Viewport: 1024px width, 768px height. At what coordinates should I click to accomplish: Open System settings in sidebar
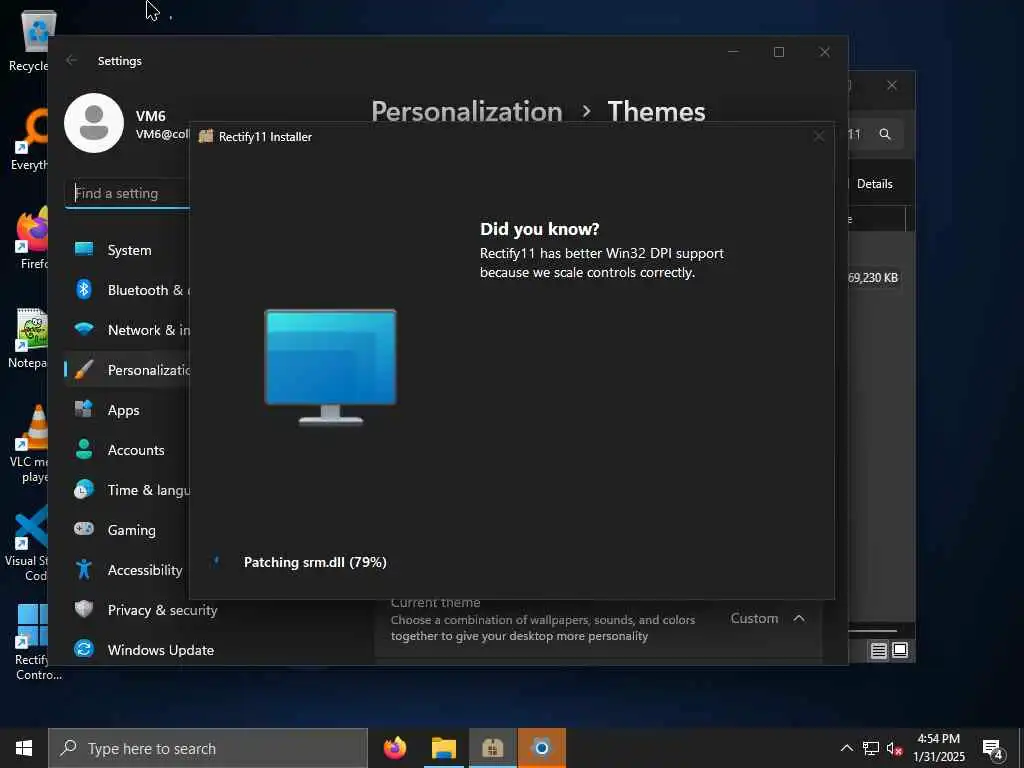[127, 250]
